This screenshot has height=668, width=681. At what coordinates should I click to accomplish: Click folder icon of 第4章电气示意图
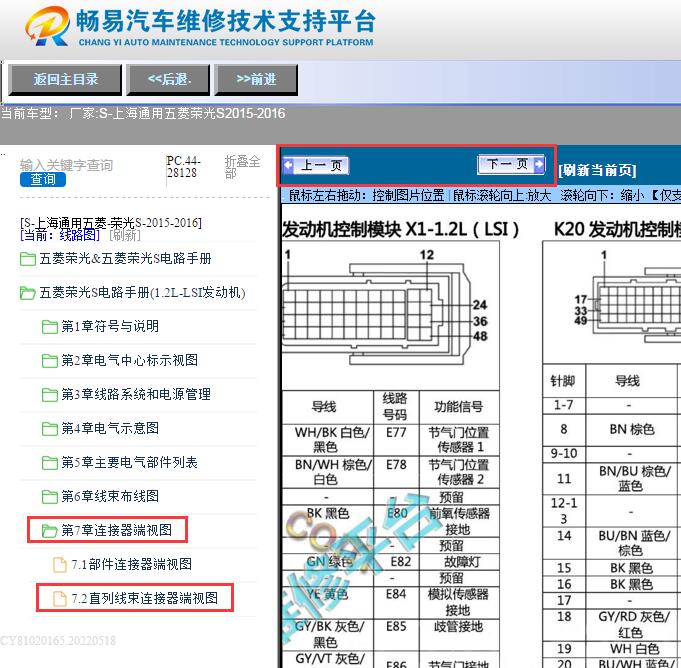50,429
